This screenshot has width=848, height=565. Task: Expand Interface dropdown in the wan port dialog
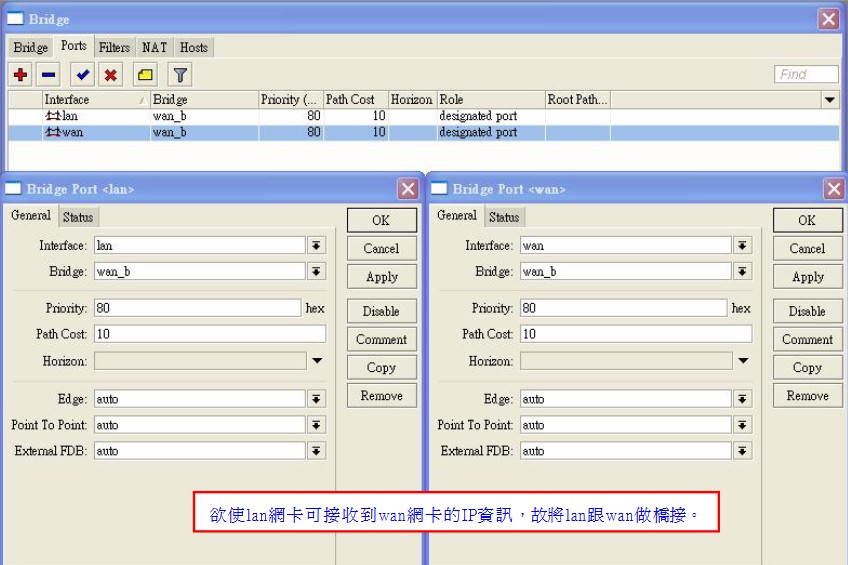743,245
